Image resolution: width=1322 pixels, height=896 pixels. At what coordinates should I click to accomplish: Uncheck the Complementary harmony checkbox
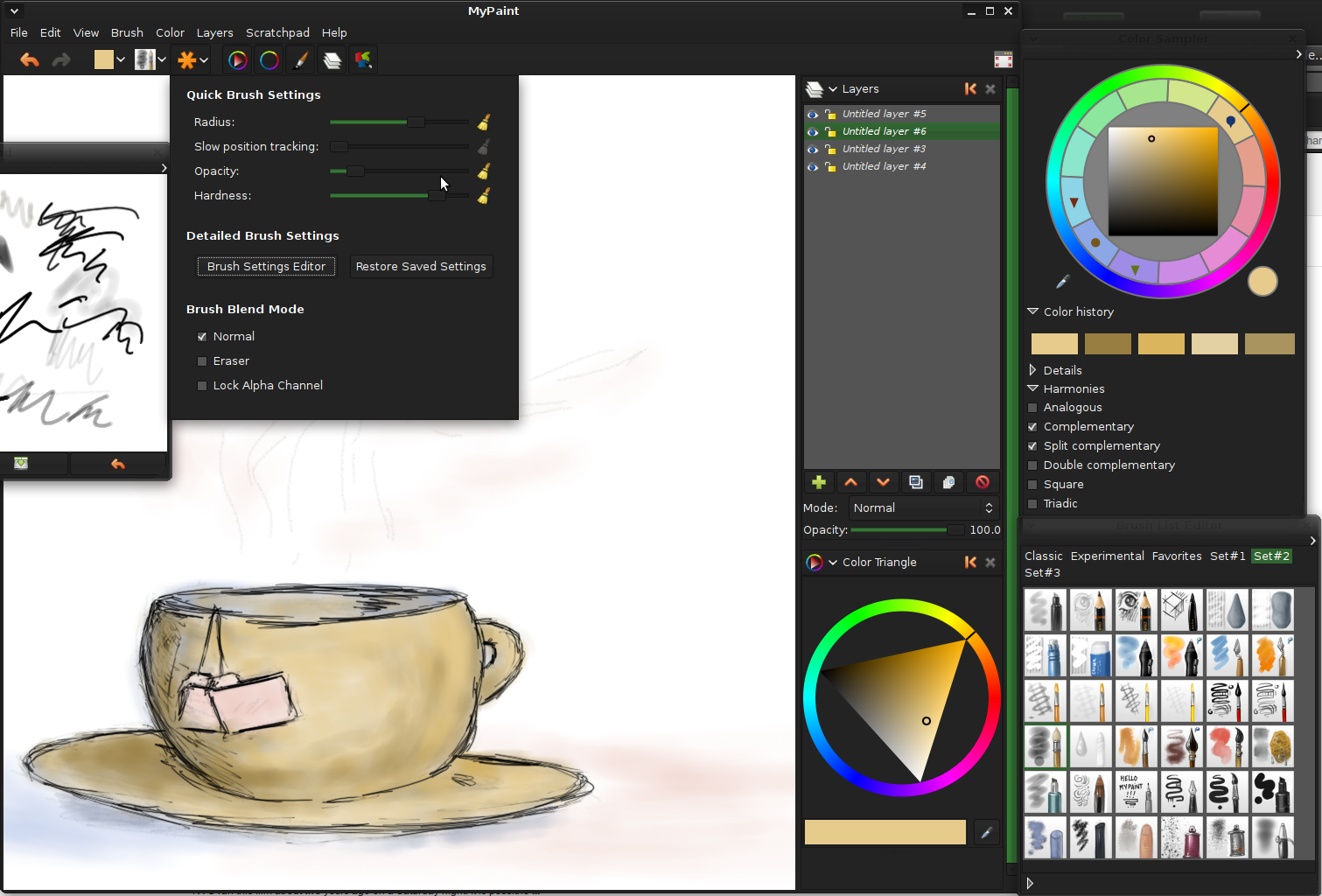point(1032,427)
